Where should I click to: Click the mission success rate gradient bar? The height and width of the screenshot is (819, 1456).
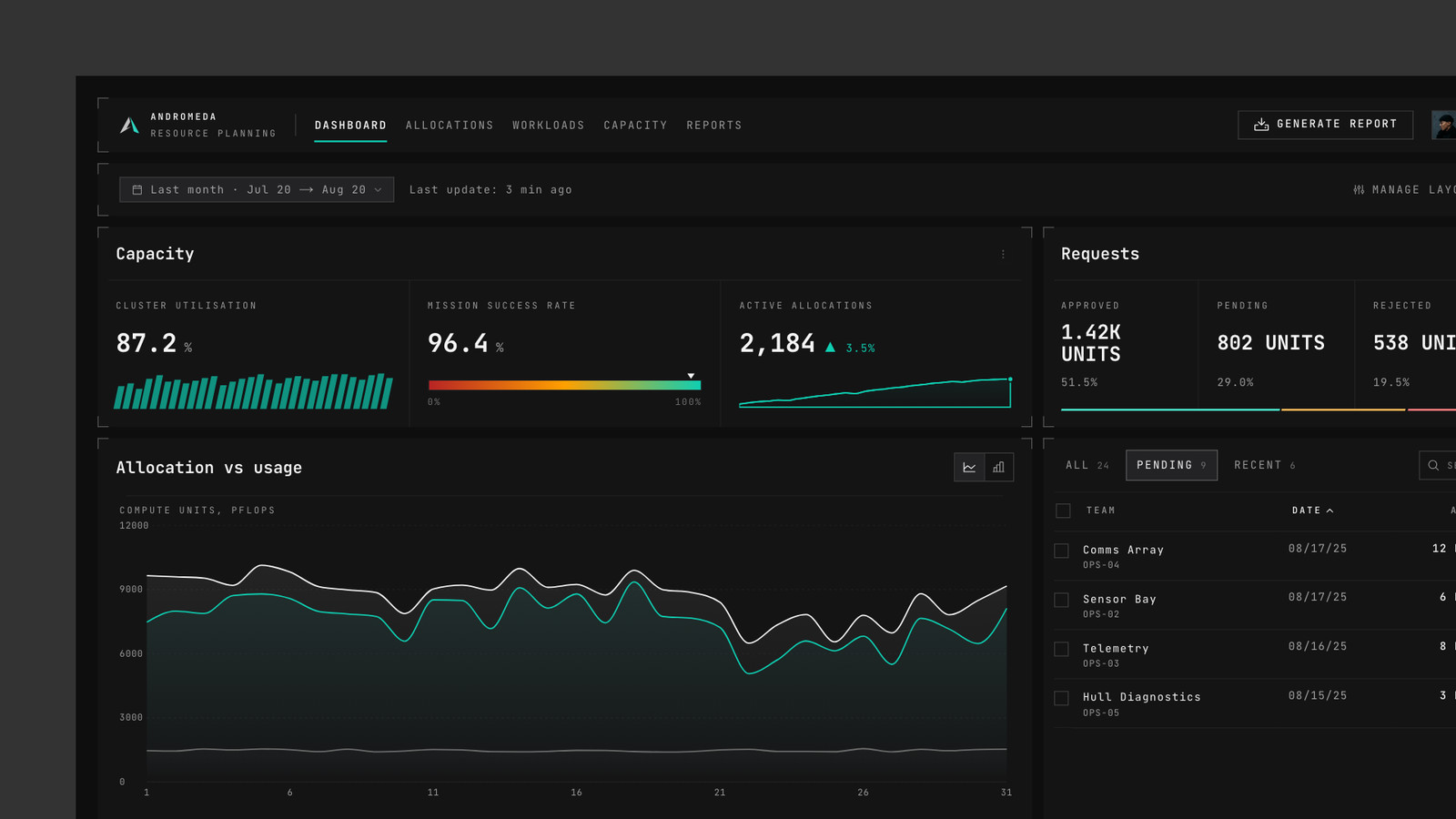point(564,385)
